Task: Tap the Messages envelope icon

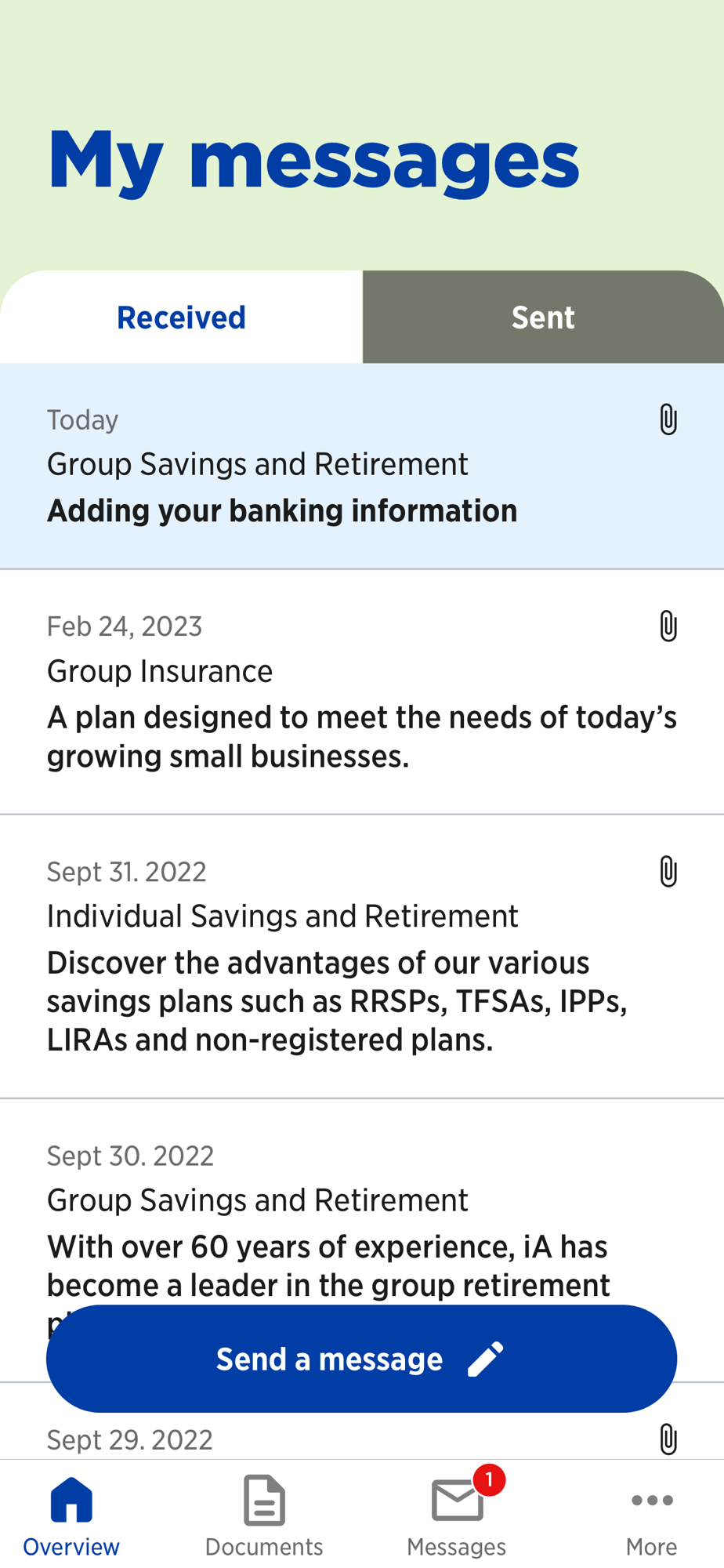Action: (457, 1500)
